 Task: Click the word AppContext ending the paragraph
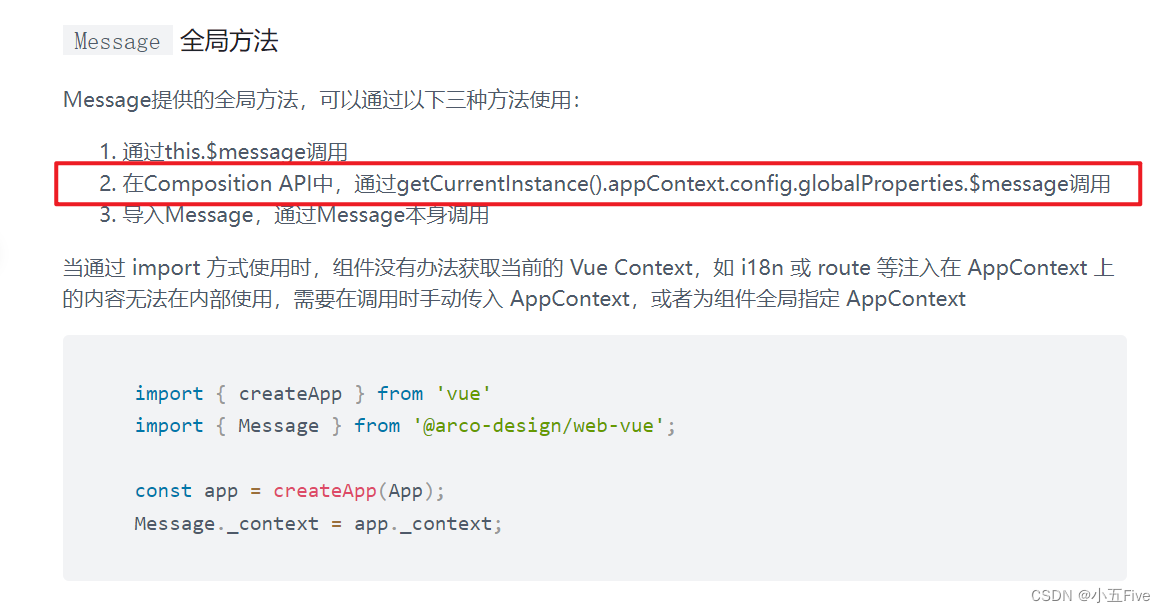coord(906,299)
